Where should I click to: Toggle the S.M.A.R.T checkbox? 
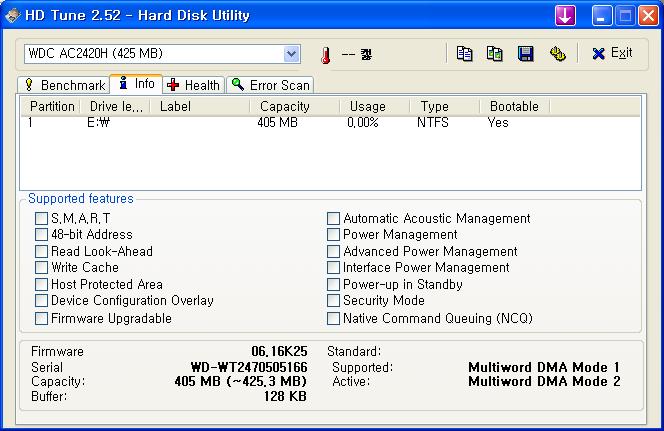point(41,218)
